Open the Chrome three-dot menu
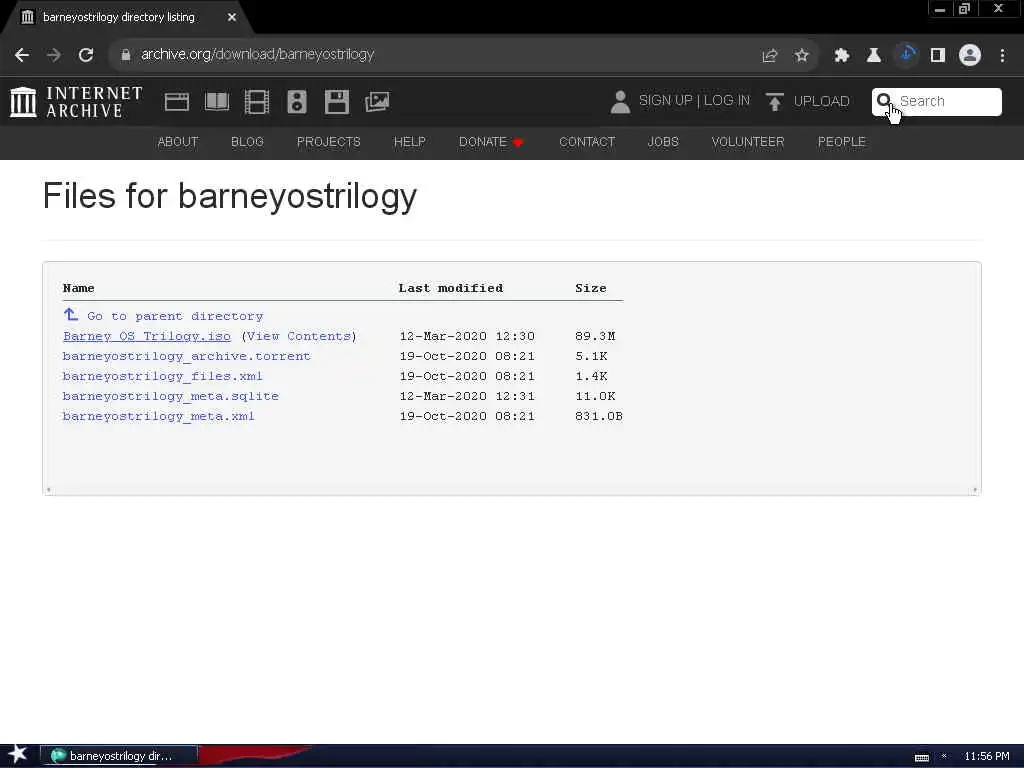 pos(1002,55)
